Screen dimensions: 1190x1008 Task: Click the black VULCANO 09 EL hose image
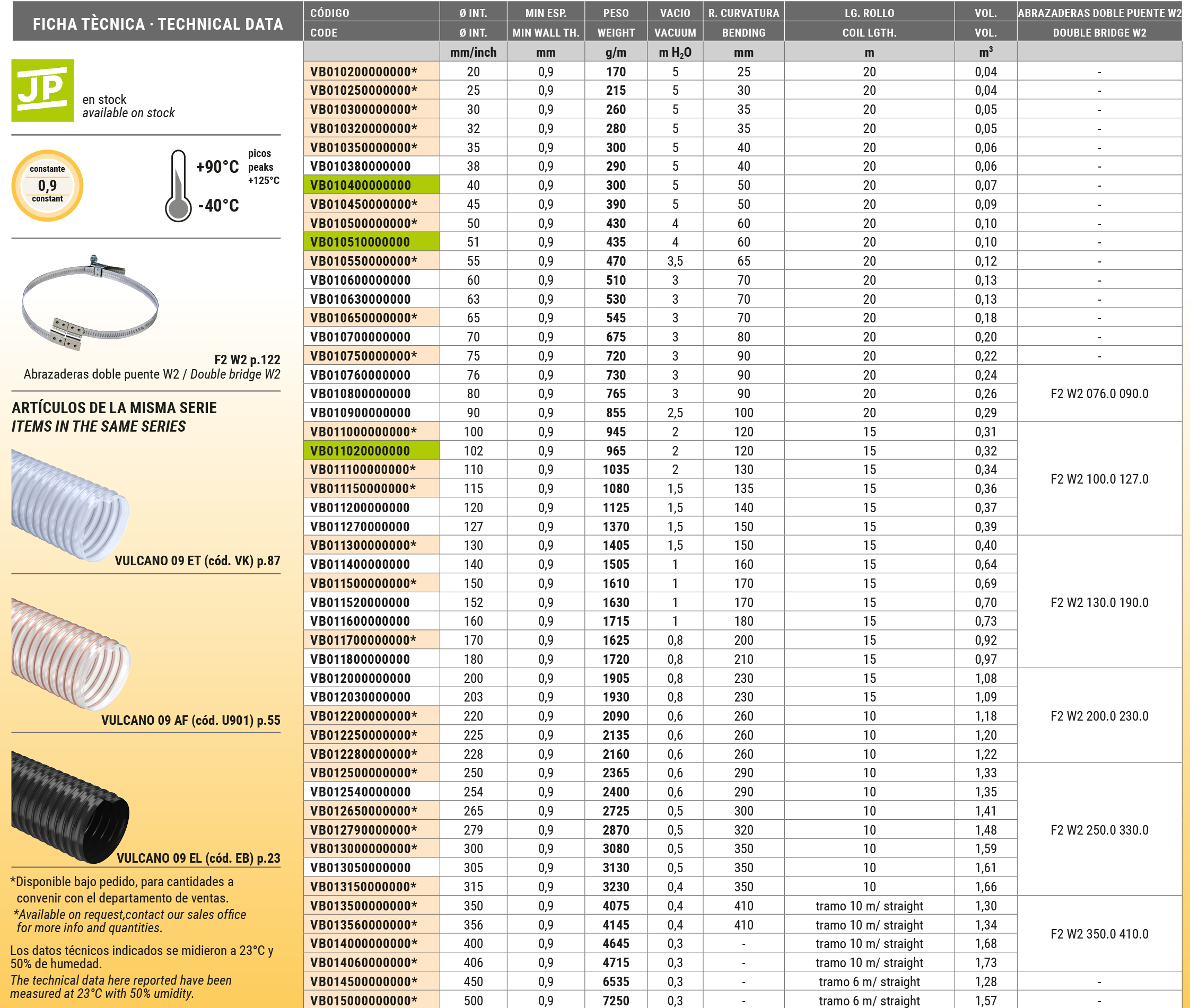tap(69, 807)
